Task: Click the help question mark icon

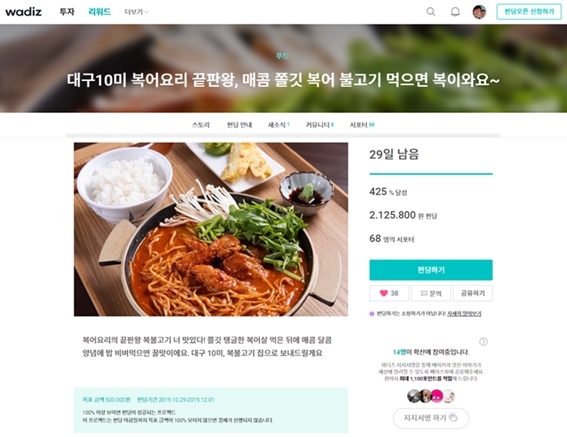Action: click(483, 341)
